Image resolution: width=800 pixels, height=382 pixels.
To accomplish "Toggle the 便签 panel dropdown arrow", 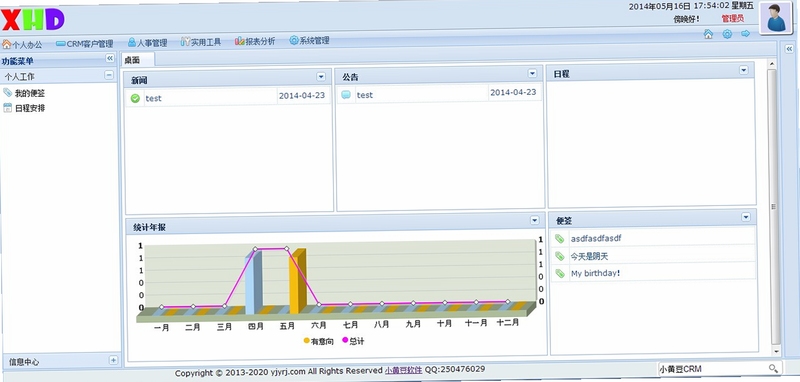I will [746, 217].
